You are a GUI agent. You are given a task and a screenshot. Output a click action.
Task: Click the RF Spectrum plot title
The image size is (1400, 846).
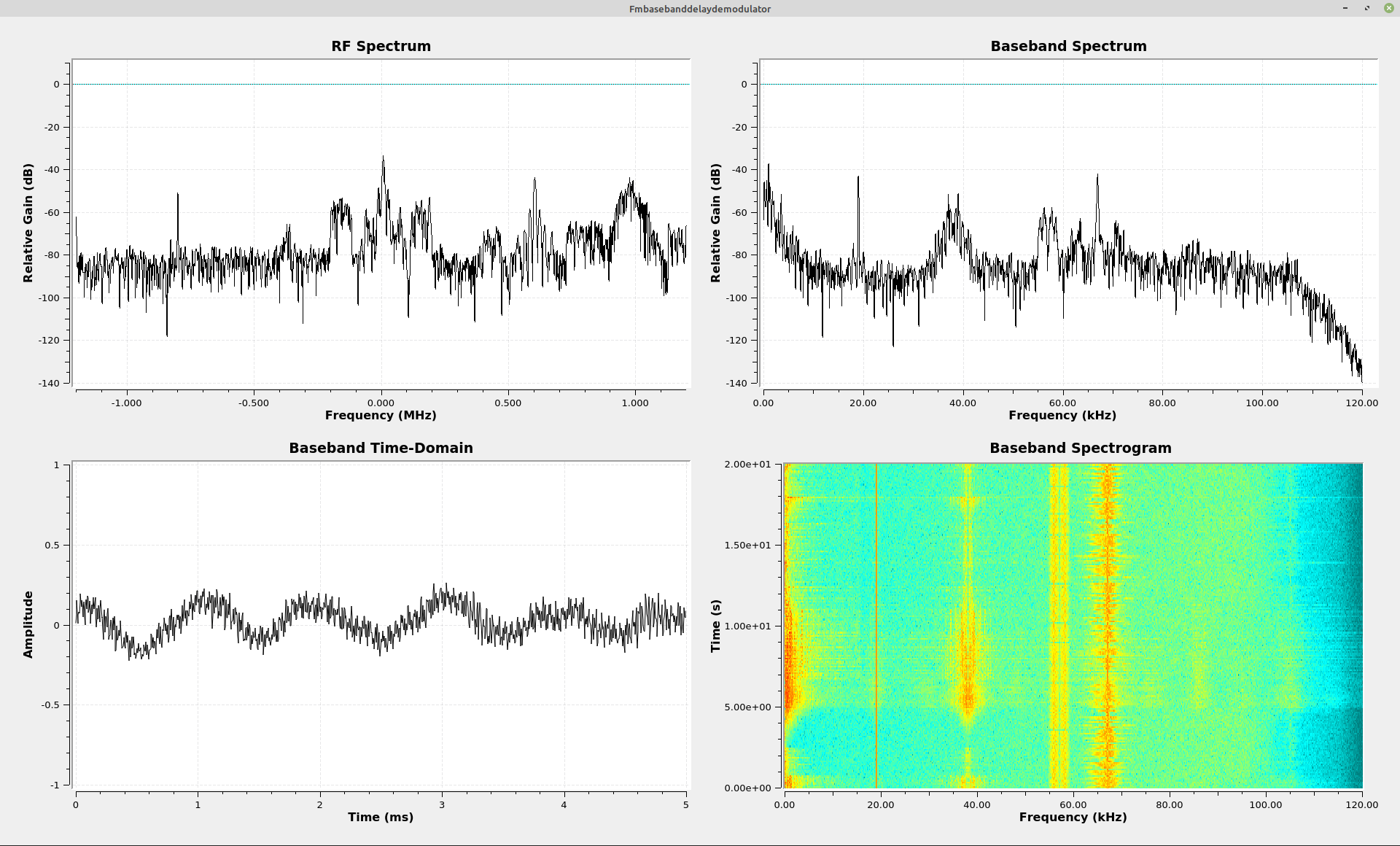click(381, 46)
